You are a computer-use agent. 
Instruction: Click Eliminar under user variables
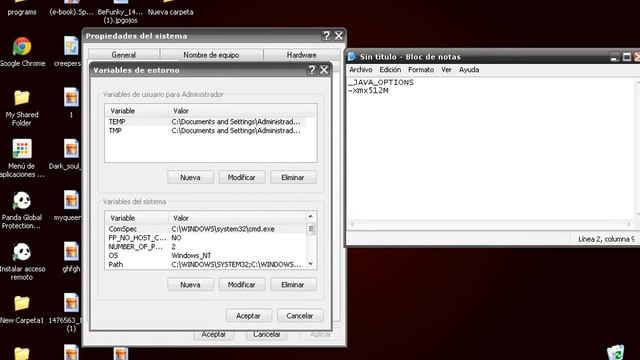tap(293, 178)
